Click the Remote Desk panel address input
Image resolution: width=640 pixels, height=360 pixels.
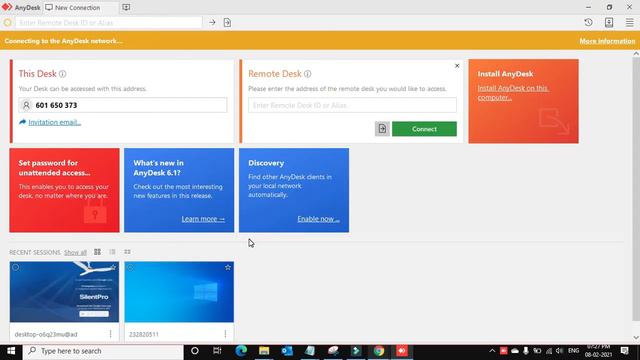click(x=352, y=105)
